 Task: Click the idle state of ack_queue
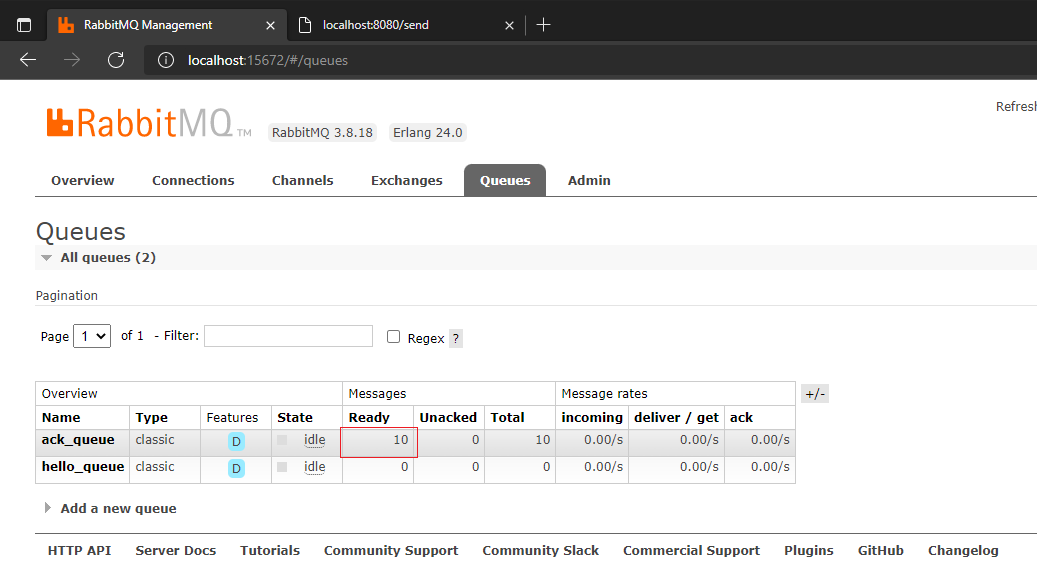pos(314,440)
